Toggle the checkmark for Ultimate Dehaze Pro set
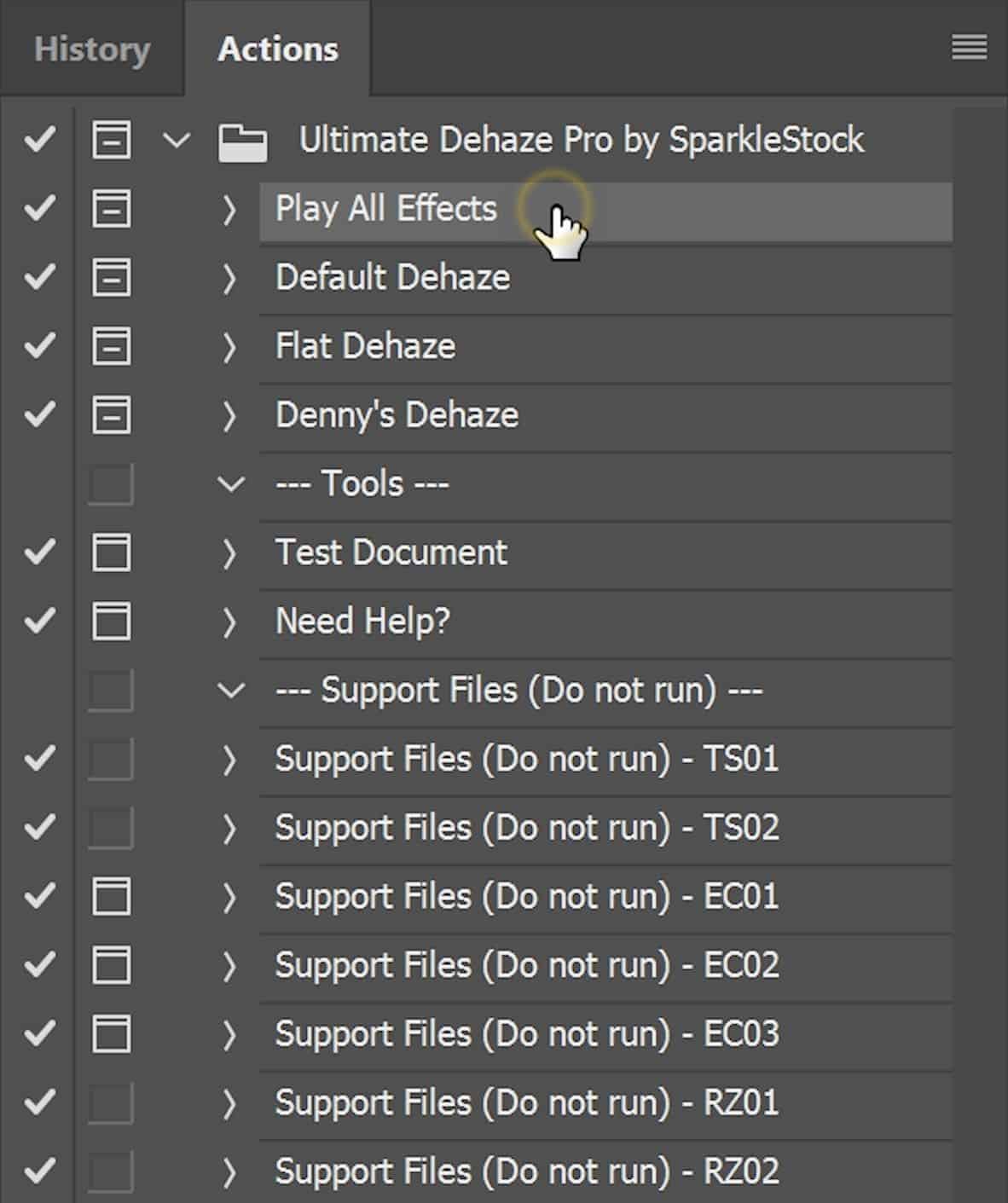The height and width of the screenshot is (1203, 1008). 40,140
